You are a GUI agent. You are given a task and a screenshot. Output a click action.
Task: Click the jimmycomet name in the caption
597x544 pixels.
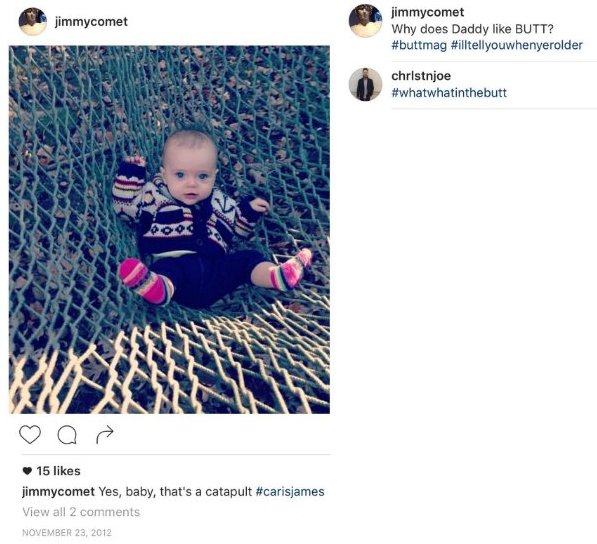(x=59, y=491)
